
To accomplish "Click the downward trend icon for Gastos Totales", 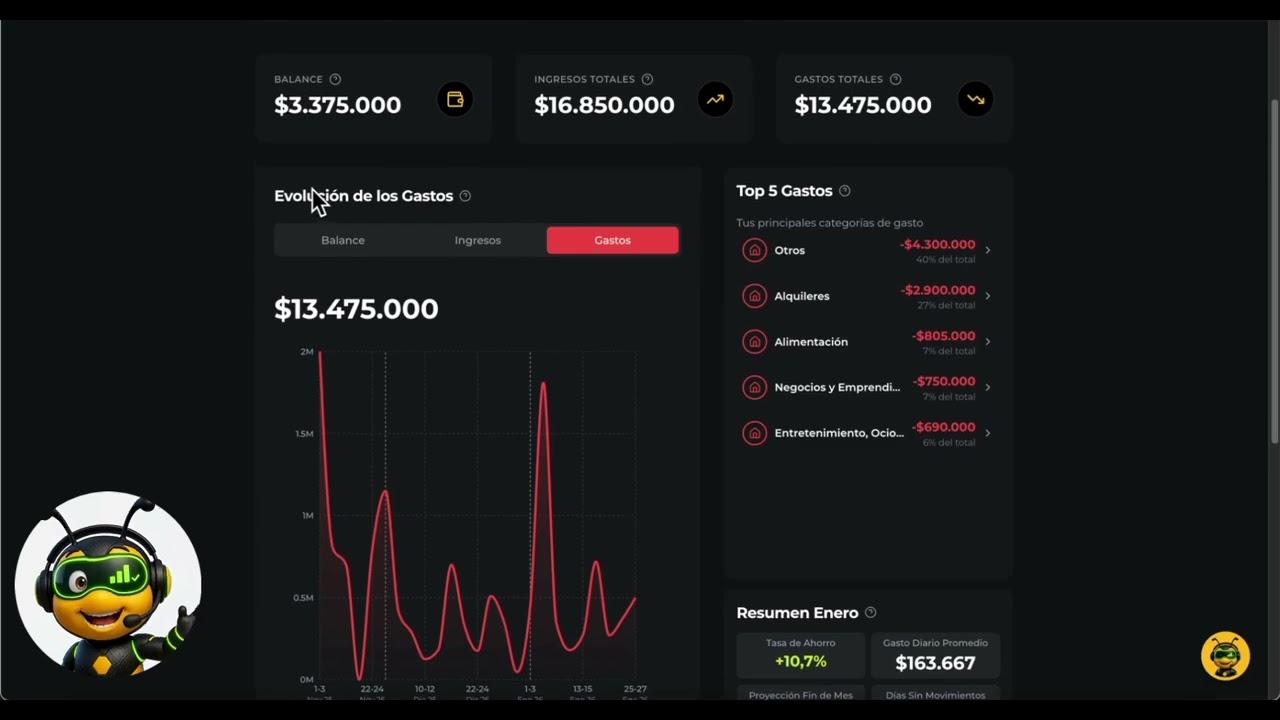I will (x=975, y=99).
